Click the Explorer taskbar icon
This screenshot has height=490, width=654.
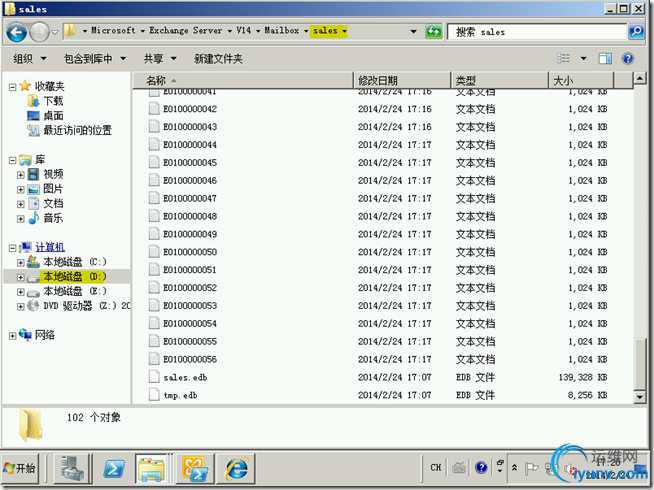[151, 468]
